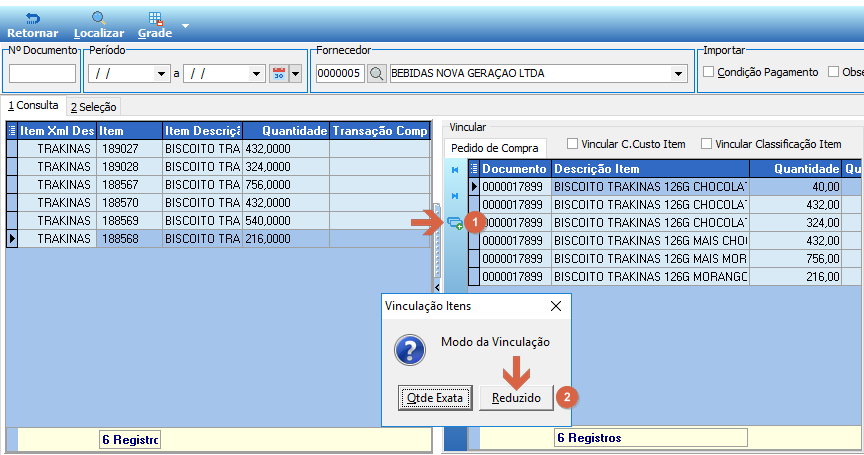Select the row with item 189028
The width and height of the screenshot is (864, 455).
coord(218,167)
